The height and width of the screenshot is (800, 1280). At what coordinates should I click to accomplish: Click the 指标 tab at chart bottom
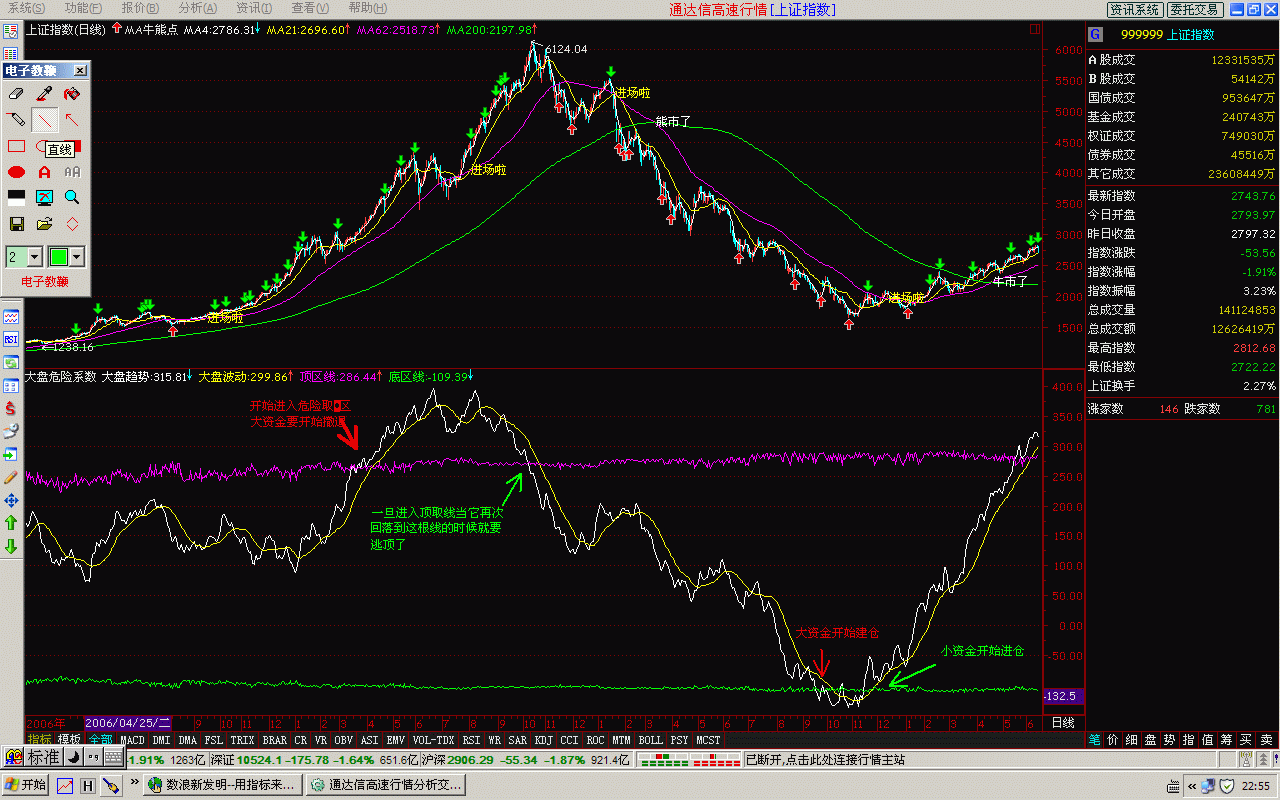coord(39,740)
